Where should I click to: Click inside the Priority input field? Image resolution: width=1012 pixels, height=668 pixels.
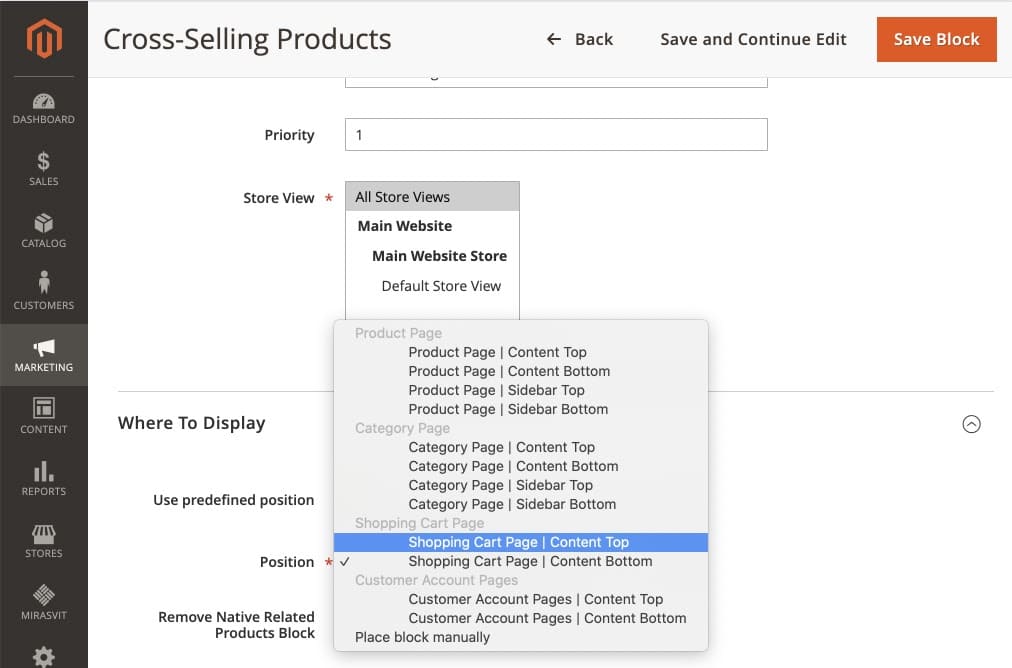pyautogui.click(x=555, y=134)
